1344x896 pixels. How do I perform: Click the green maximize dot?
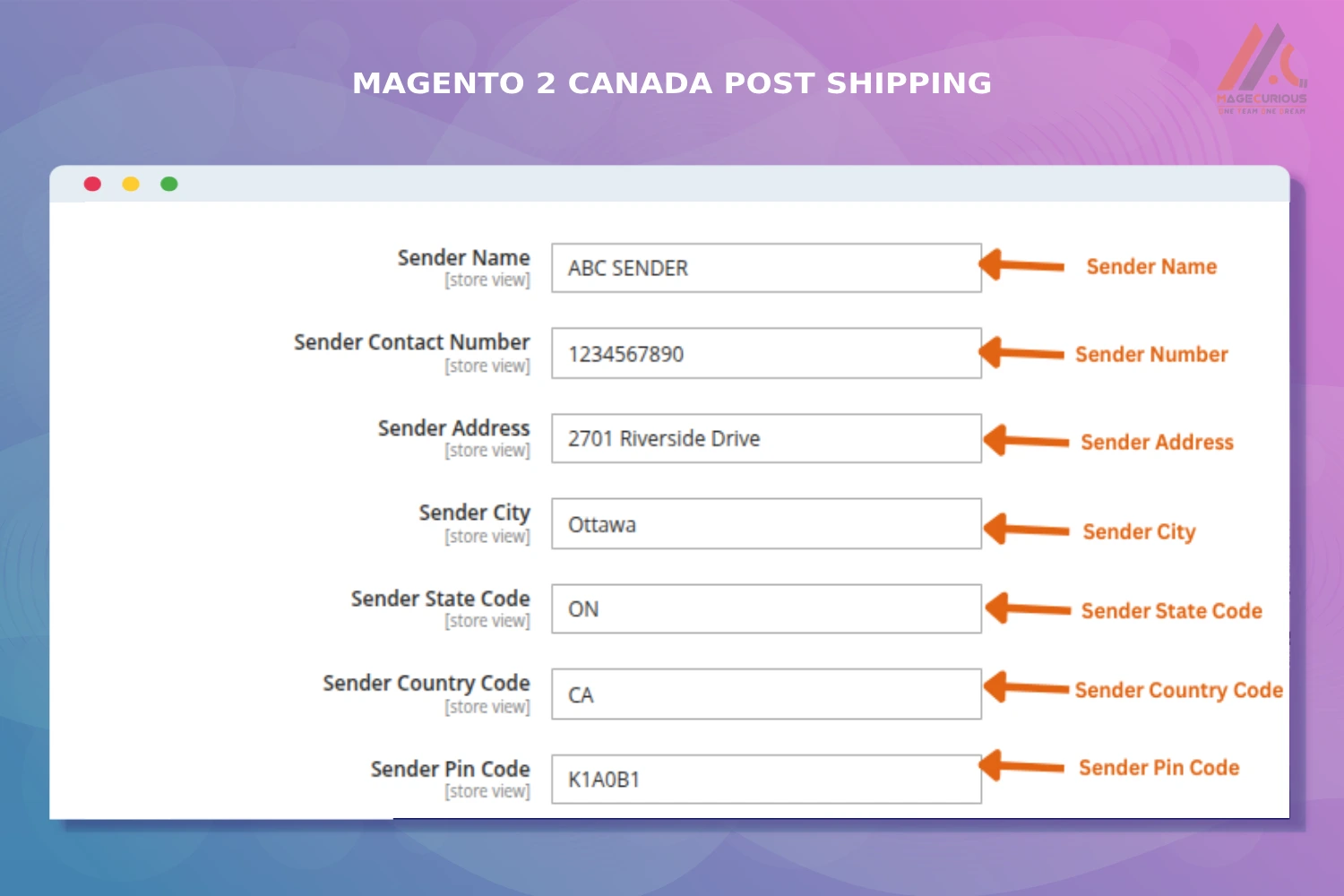(169, 184)
